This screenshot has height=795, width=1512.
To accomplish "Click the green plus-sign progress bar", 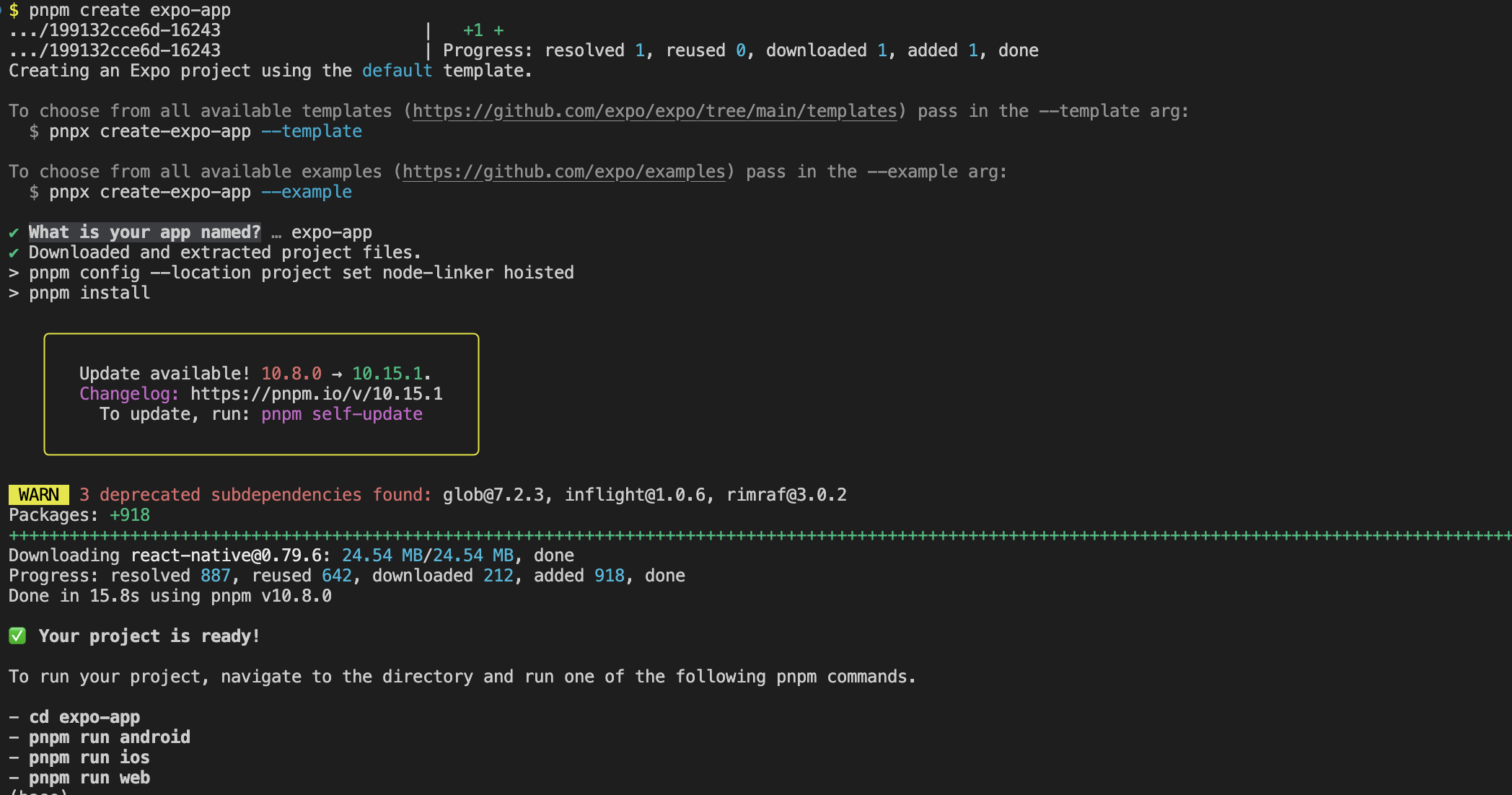I will [x=757, y=535].
